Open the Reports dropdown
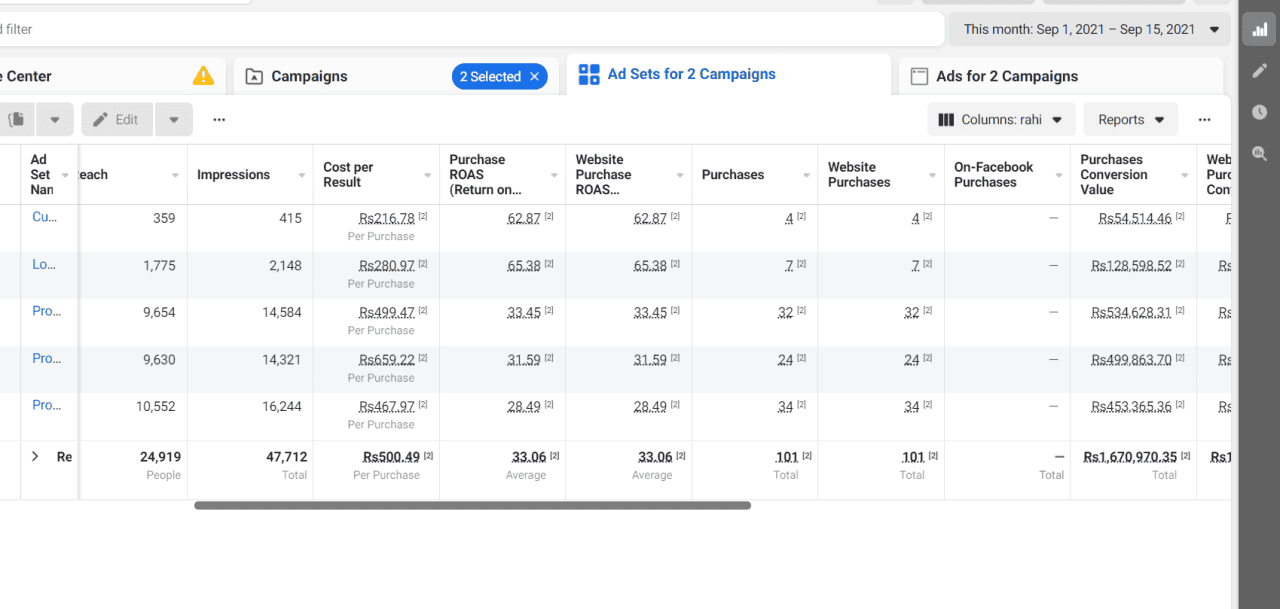This screenshot has width=1280, height=609. coord(1130,119)
